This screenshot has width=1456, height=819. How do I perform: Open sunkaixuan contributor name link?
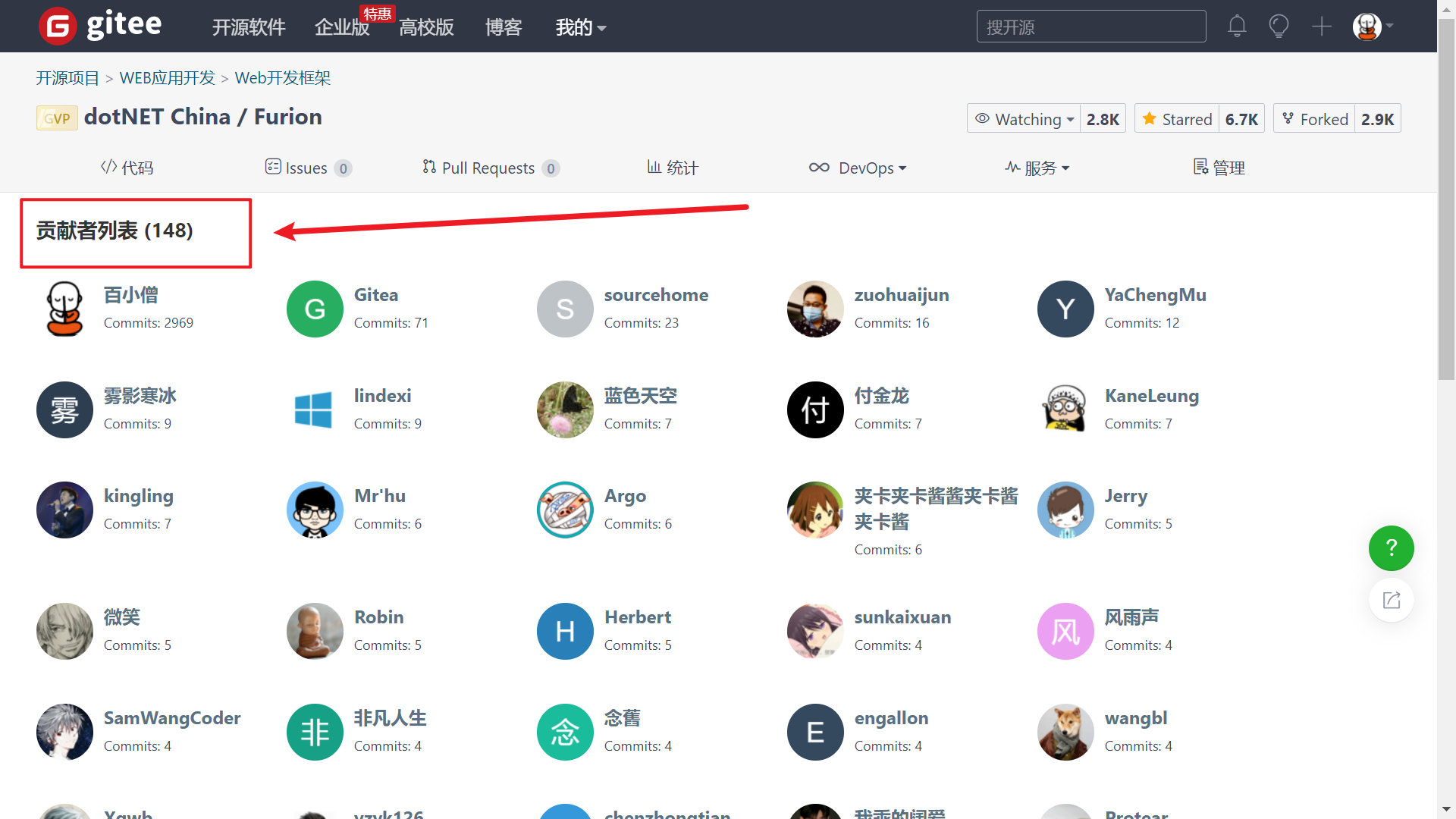tap(902, 617)
